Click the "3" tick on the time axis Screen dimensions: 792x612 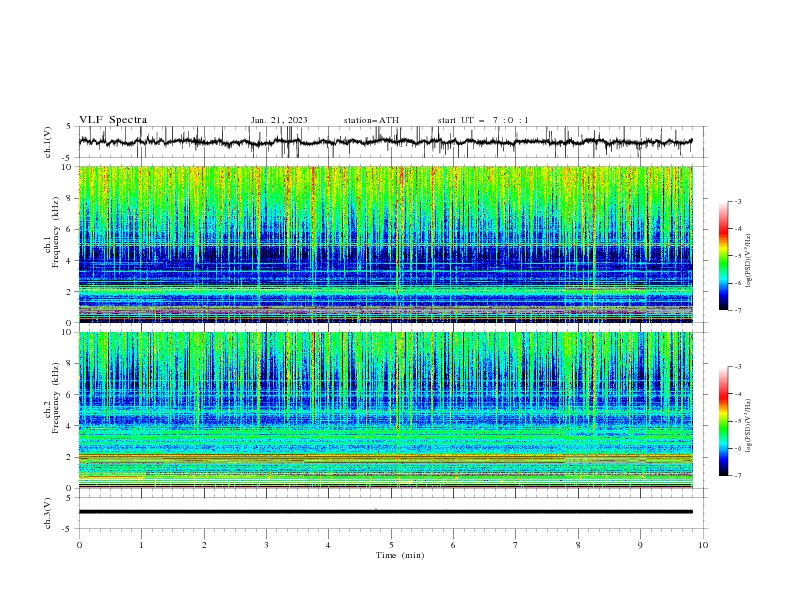(266, 545)
